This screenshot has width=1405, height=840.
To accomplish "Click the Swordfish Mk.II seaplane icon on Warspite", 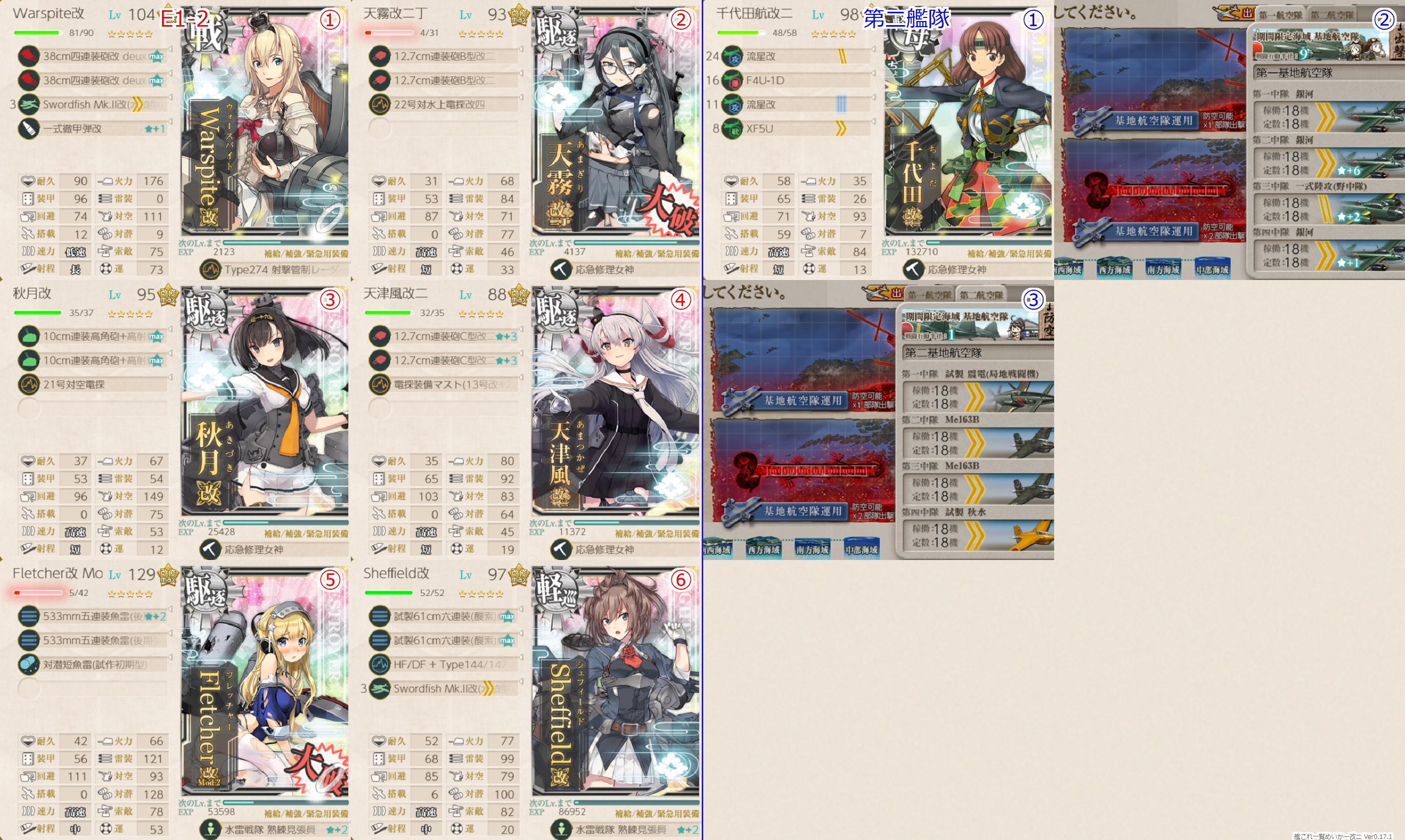I will 28,104.
